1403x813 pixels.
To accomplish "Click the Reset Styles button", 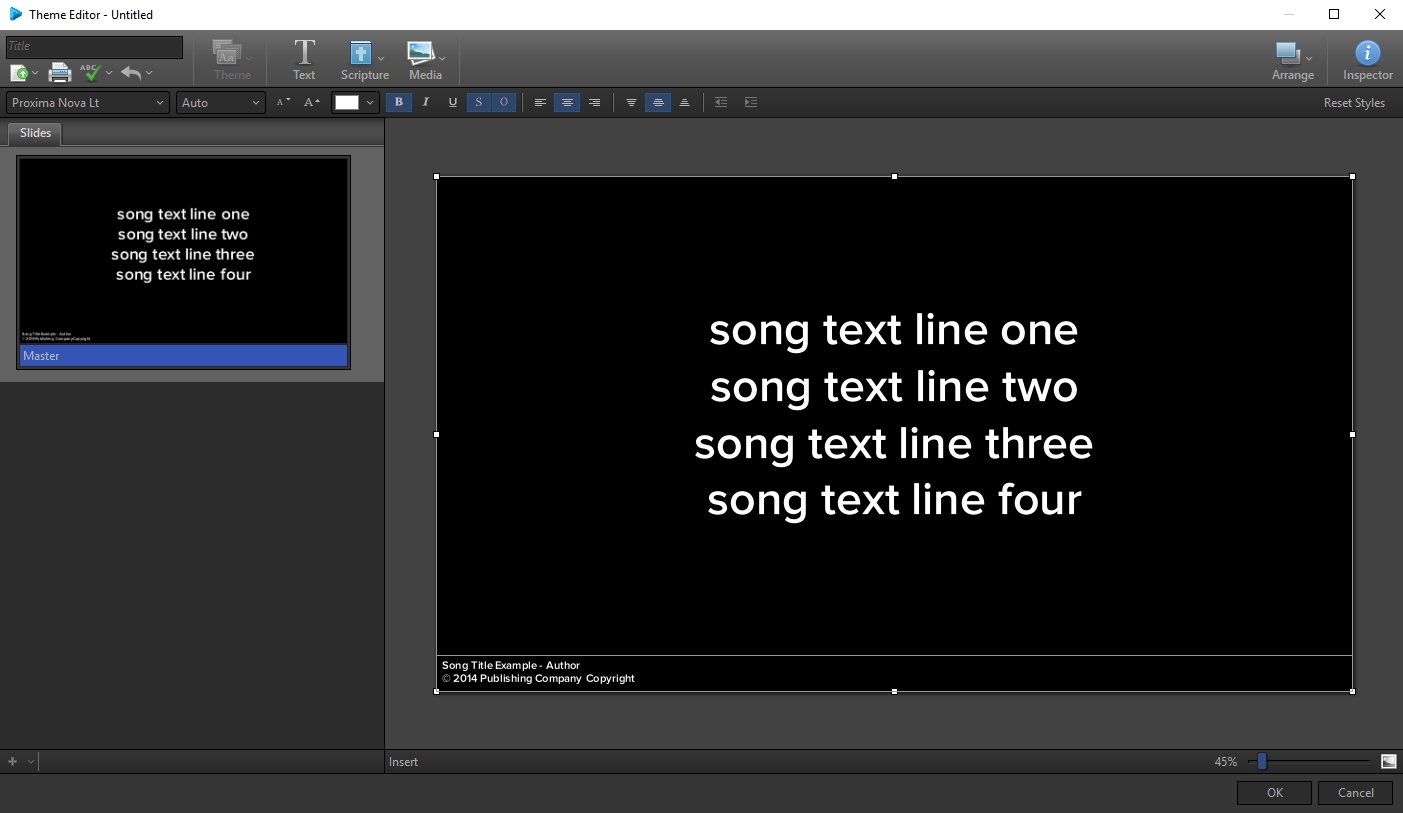I will pyautogui.click(x=1354, y=102).
